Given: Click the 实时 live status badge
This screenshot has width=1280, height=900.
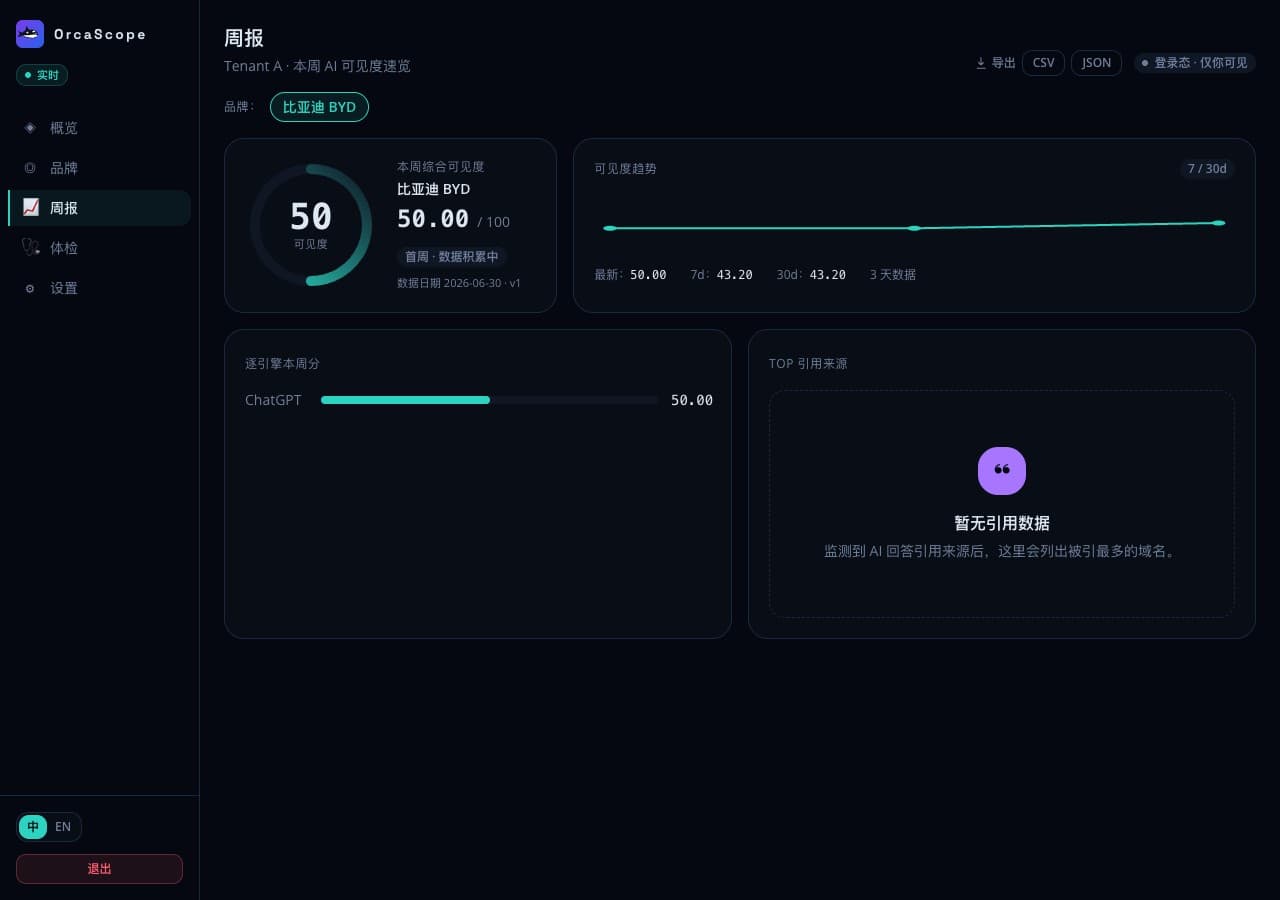Looking at the screenshot, I should tap(42, 75).
